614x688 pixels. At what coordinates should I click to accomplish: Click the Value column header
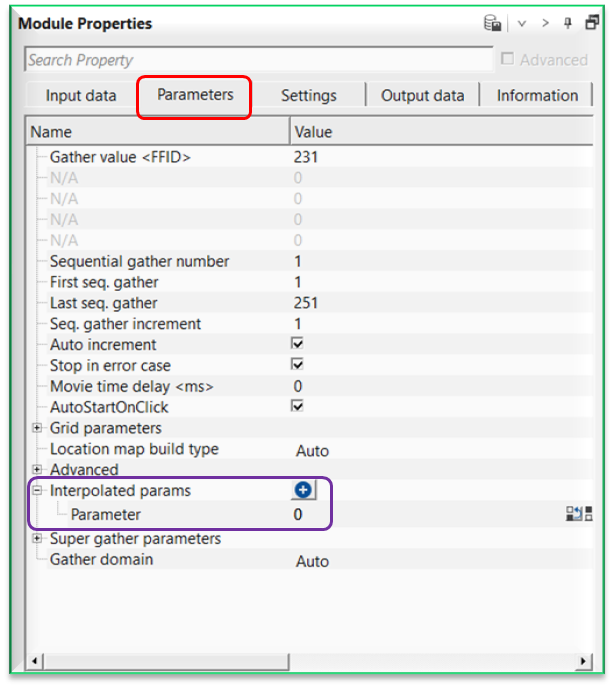(x=442, y=132)
